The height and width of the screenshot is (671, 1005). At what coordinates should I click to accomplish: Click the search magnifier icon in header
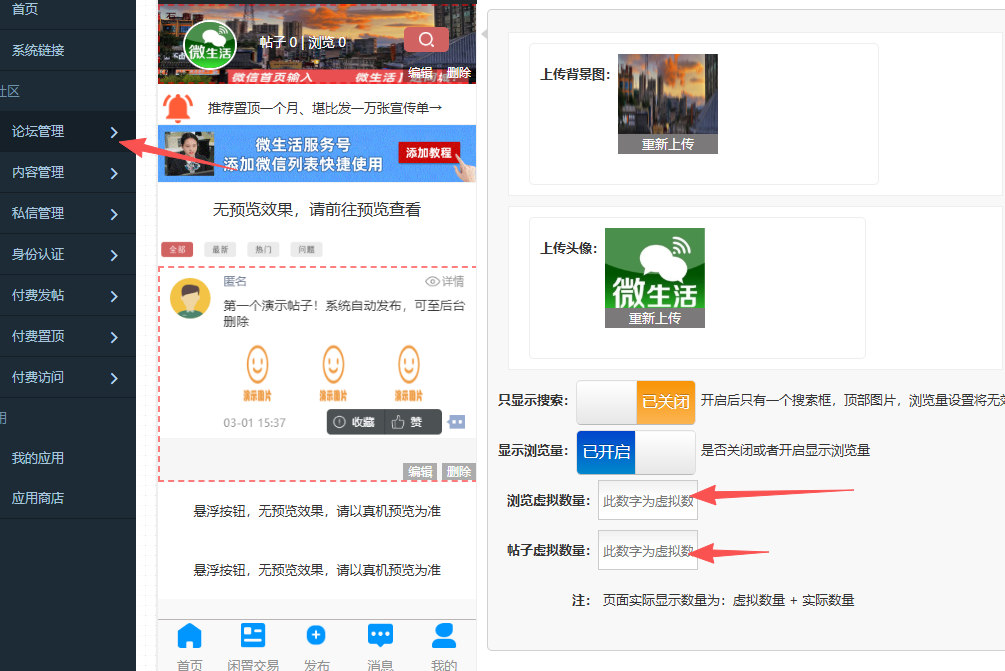pyautogui.click(x=426, y=40)
